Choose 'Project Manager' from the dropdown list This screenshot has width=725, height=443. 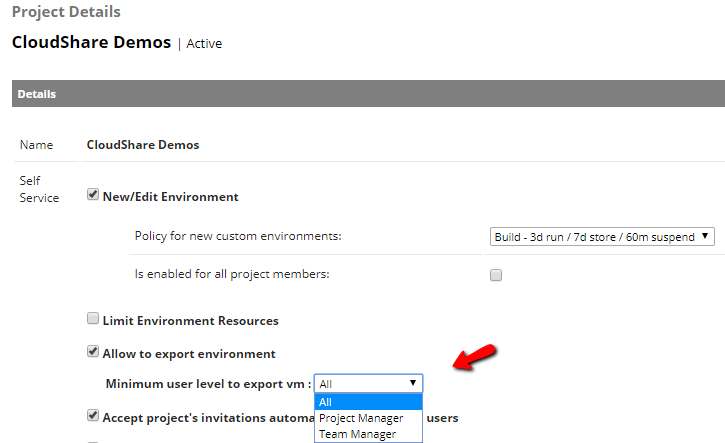(x=369, y=418)
